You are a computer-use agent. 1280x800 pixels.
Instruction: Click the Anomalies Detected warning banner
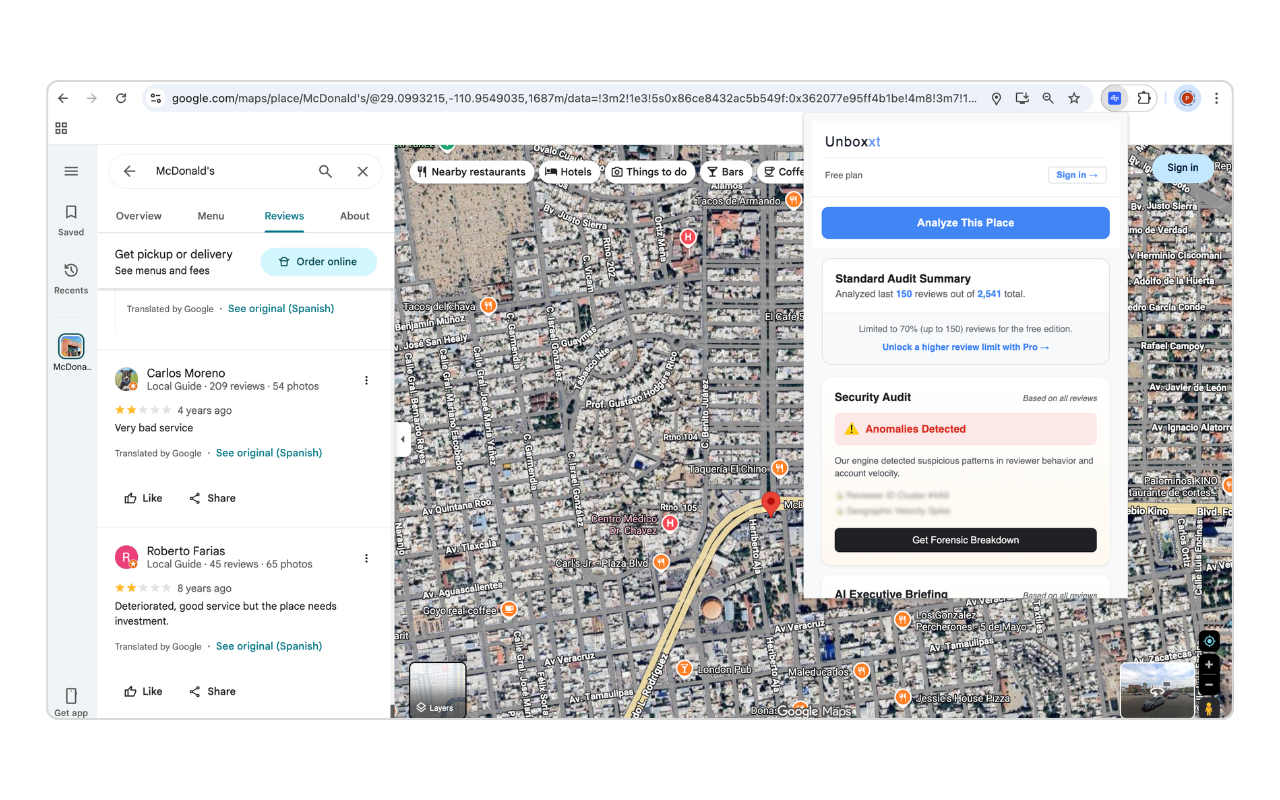tap(965, 429)
